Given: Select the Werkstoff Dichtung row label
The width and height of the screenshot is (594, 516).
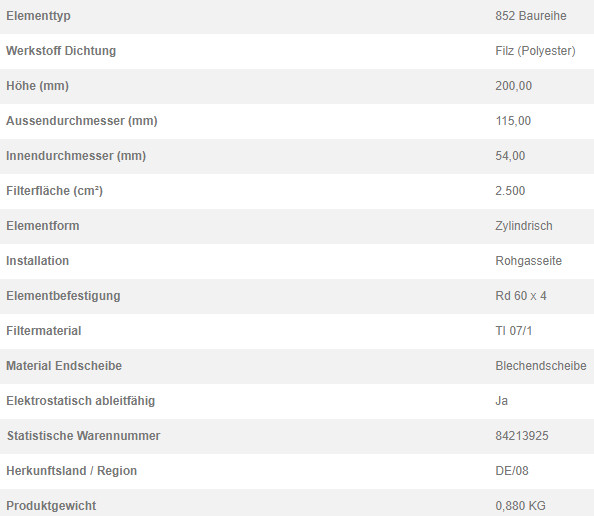Looking at the screenshot, I should 61,51.
